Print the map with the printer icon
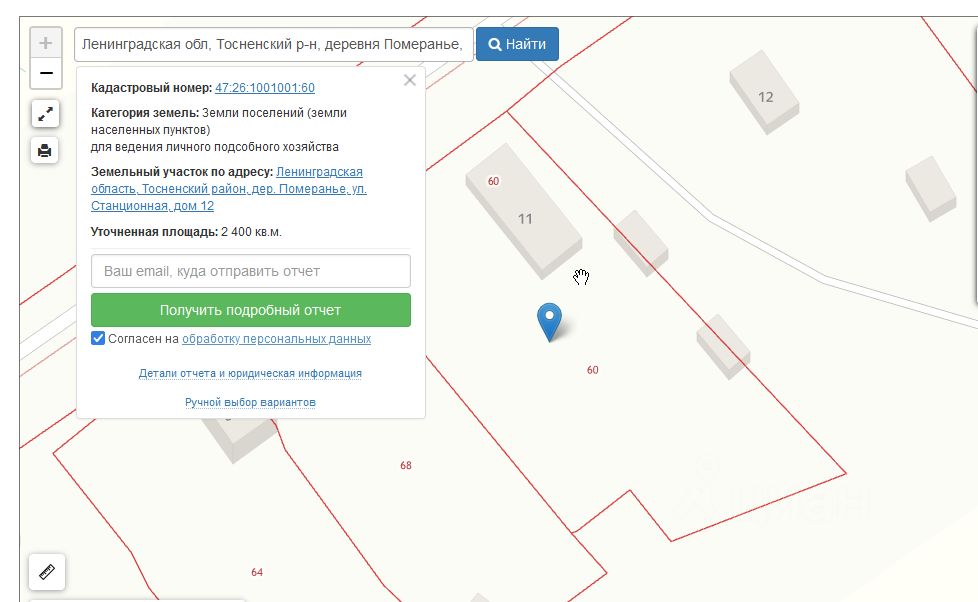This screenshot has width=978, height=602. (45, 150)
